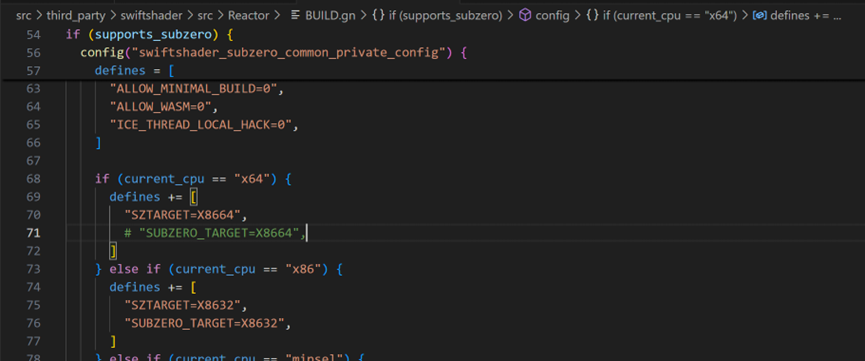Click braces icon before 'if (supports_subzero)' breadcrumb

[378, 16]
